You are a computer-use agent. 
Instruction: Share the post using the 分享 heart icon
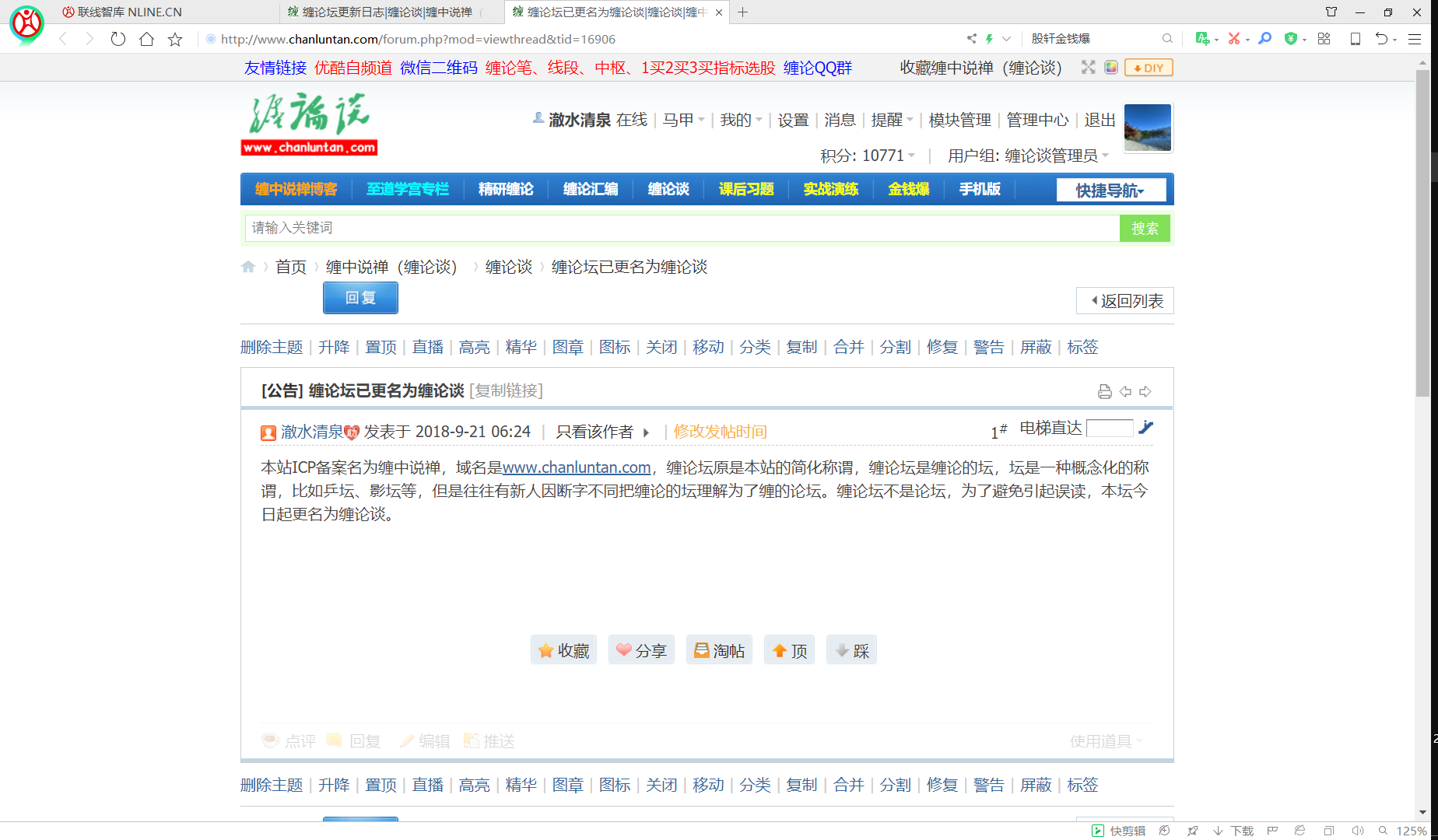coord(641,649)
